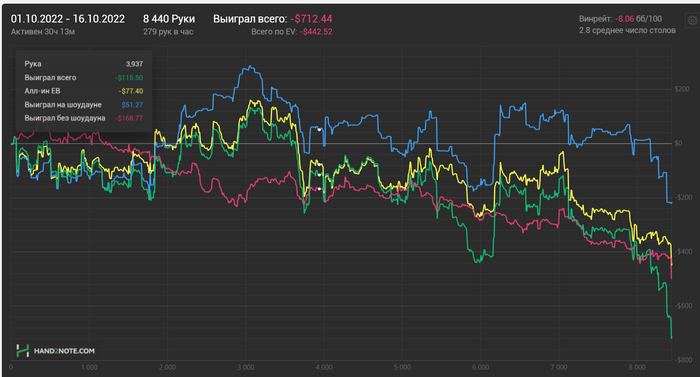Screen dimensions: 700x377
Task: Click the Hand2Note logo icon
Action: pyautogui.click(x=22, y=351)
